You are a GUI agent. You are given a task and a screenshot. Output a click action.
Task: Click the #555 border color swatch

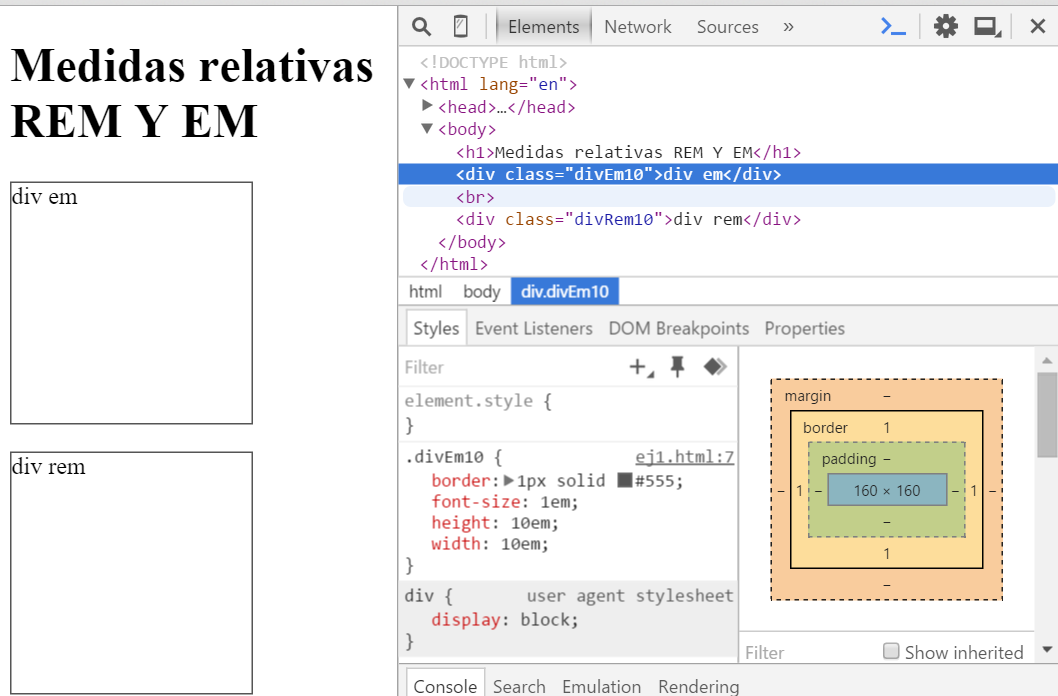[x=625, y=480]
